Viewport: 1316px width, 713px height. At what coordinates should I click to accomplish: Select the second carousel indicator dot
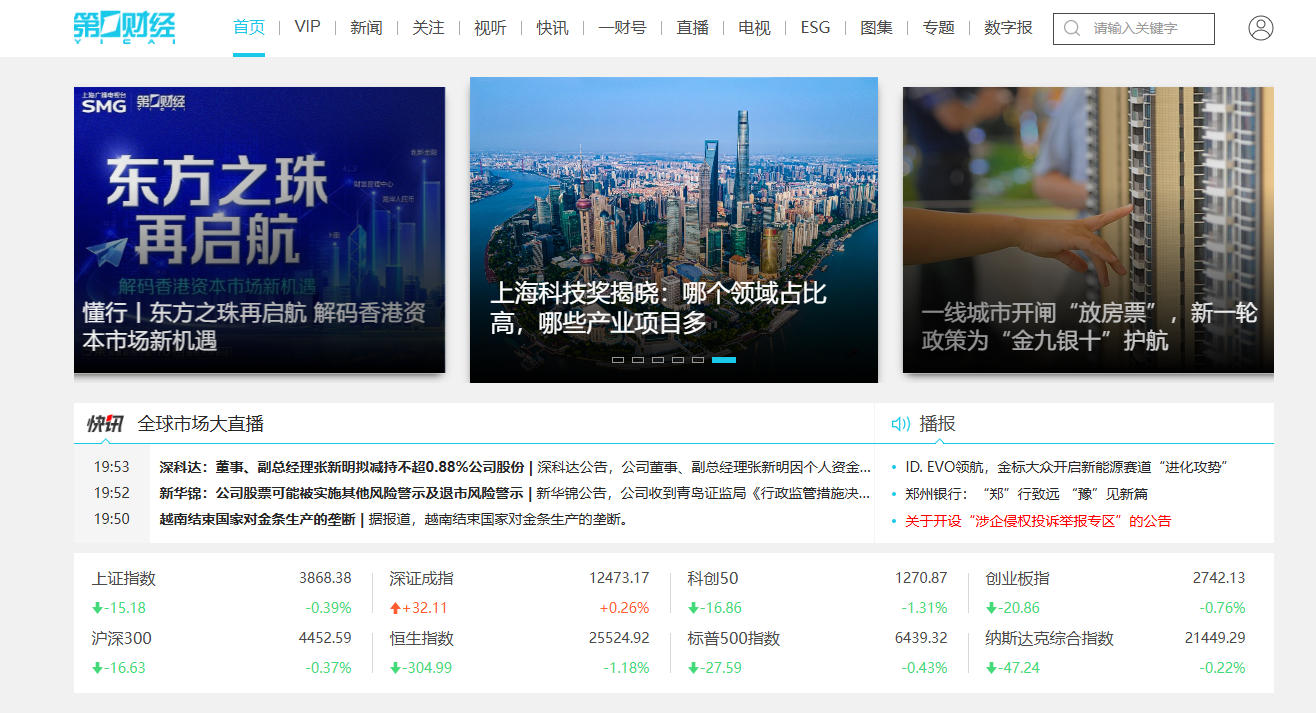pos(638,360)
